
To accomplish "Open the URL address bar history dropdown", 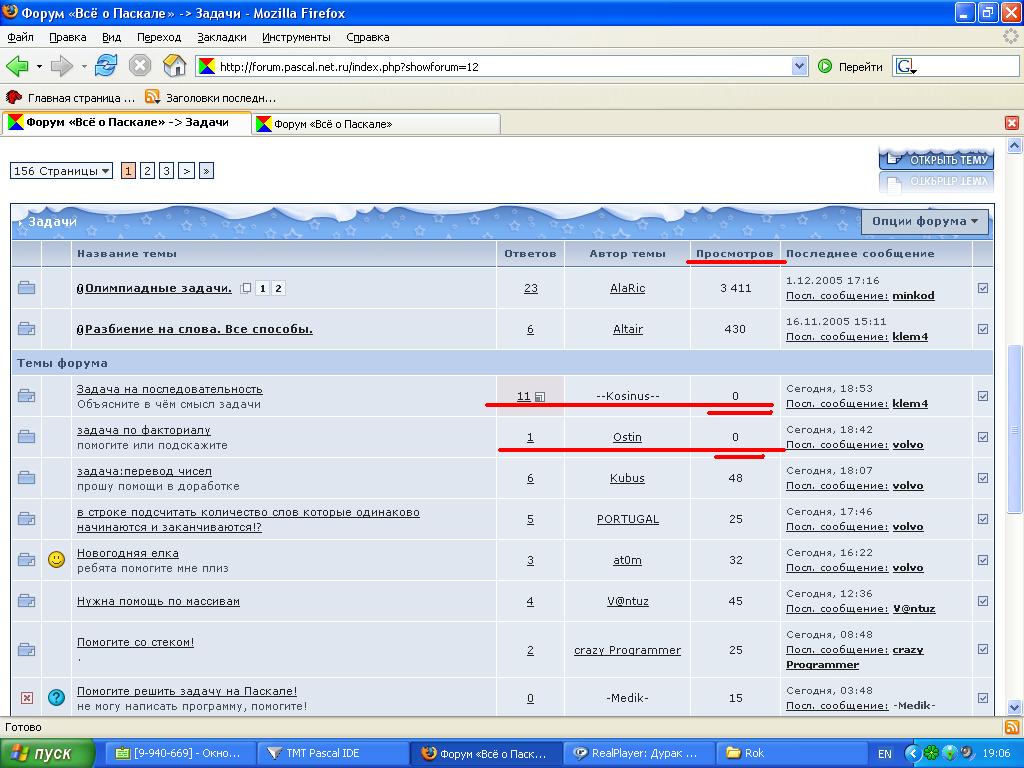I will [799, 67].
